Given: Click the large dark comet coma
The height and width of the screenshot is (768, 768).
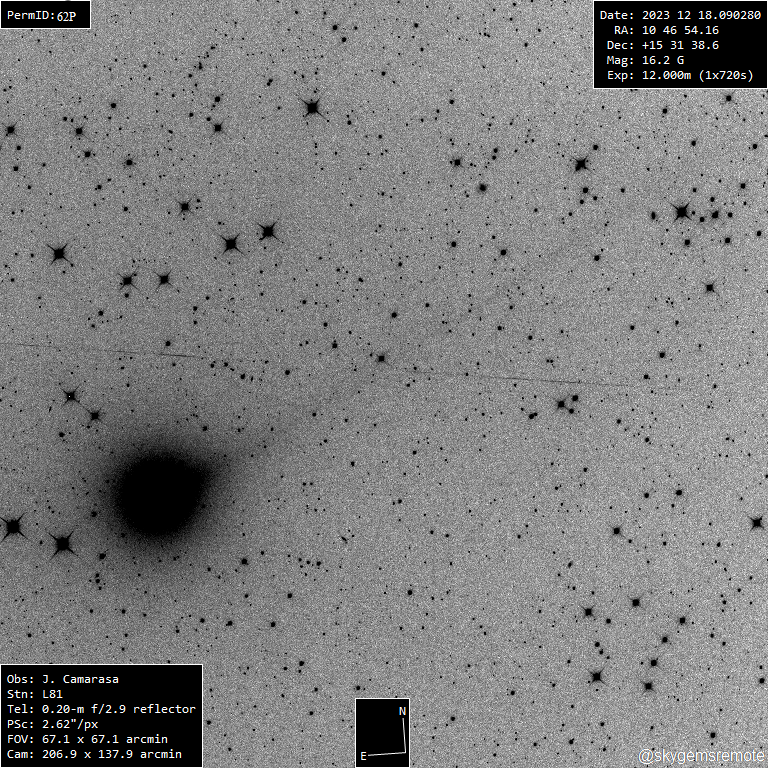Looking at the screenshot, I should coord(161,495).
